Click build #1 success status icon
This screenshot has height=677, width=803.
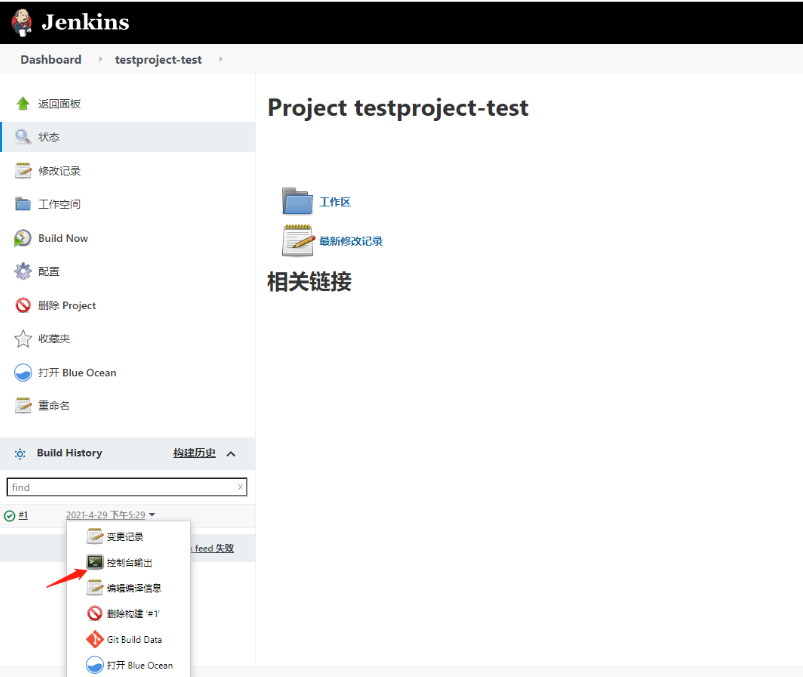(x=9, y=516)
